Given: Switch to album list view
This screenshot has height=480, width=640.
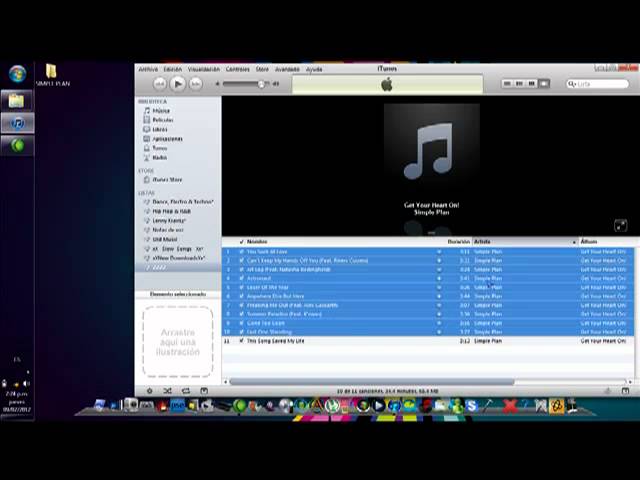Looking at the screenshot, I should tap(519, 84).
